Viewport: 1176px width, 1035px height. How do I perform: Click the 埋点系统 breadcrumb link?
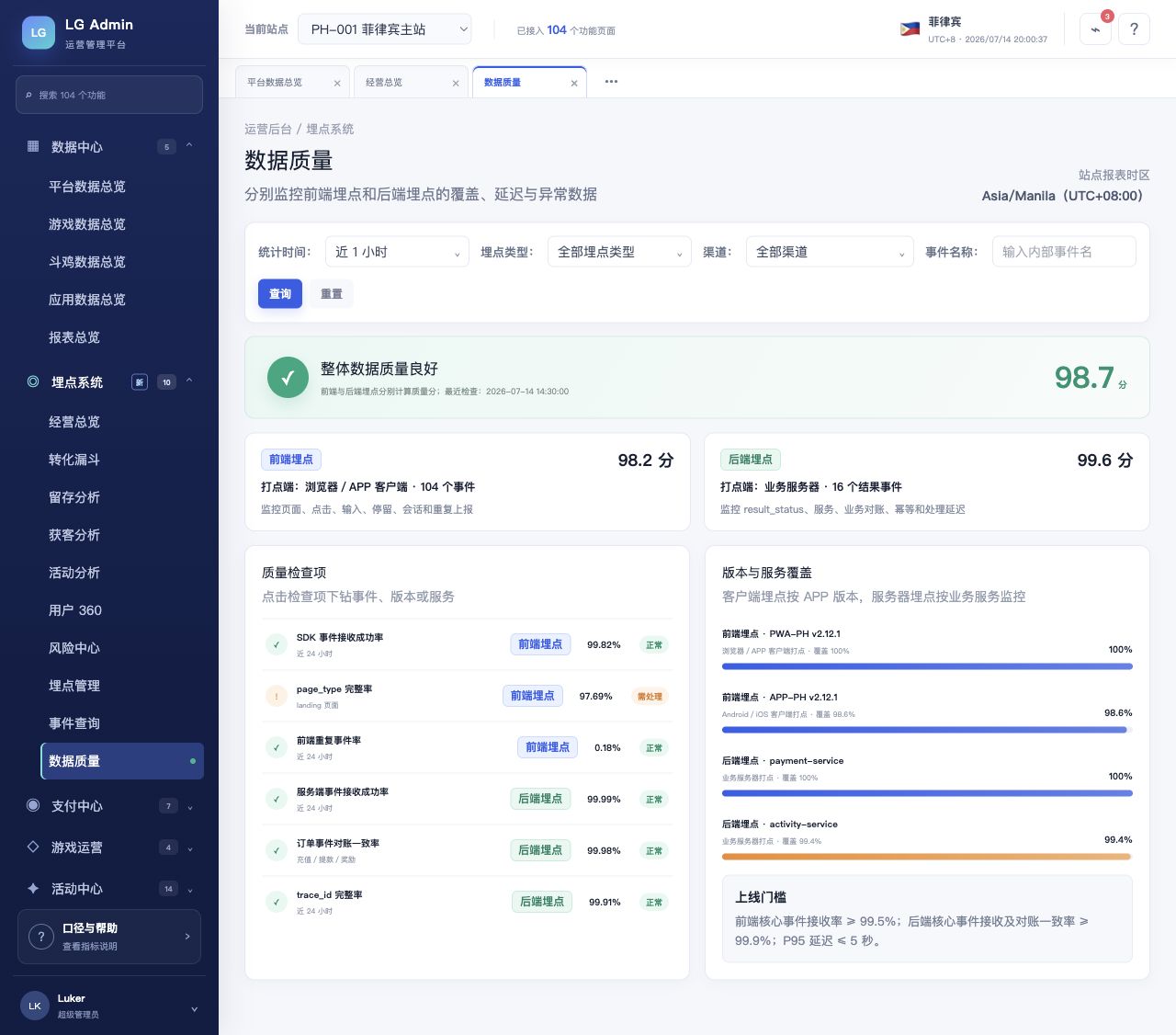(330, 129)
